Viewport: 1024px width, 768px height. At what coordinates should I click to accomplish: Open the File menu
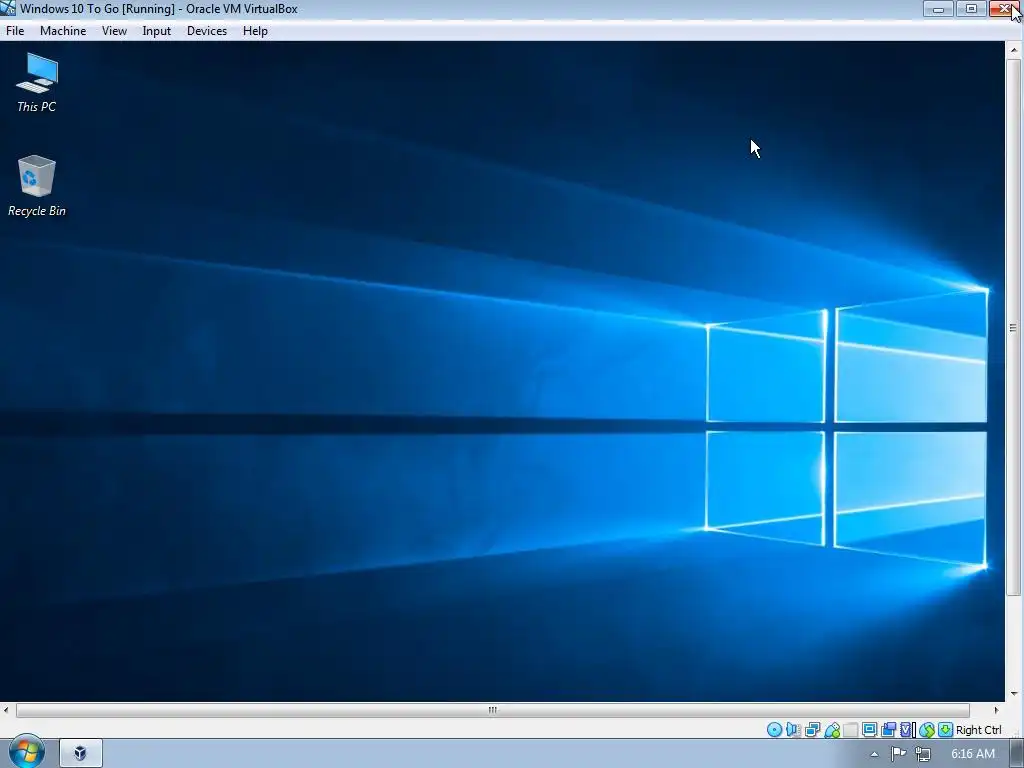pyautogui.click(x=15, y=31)
